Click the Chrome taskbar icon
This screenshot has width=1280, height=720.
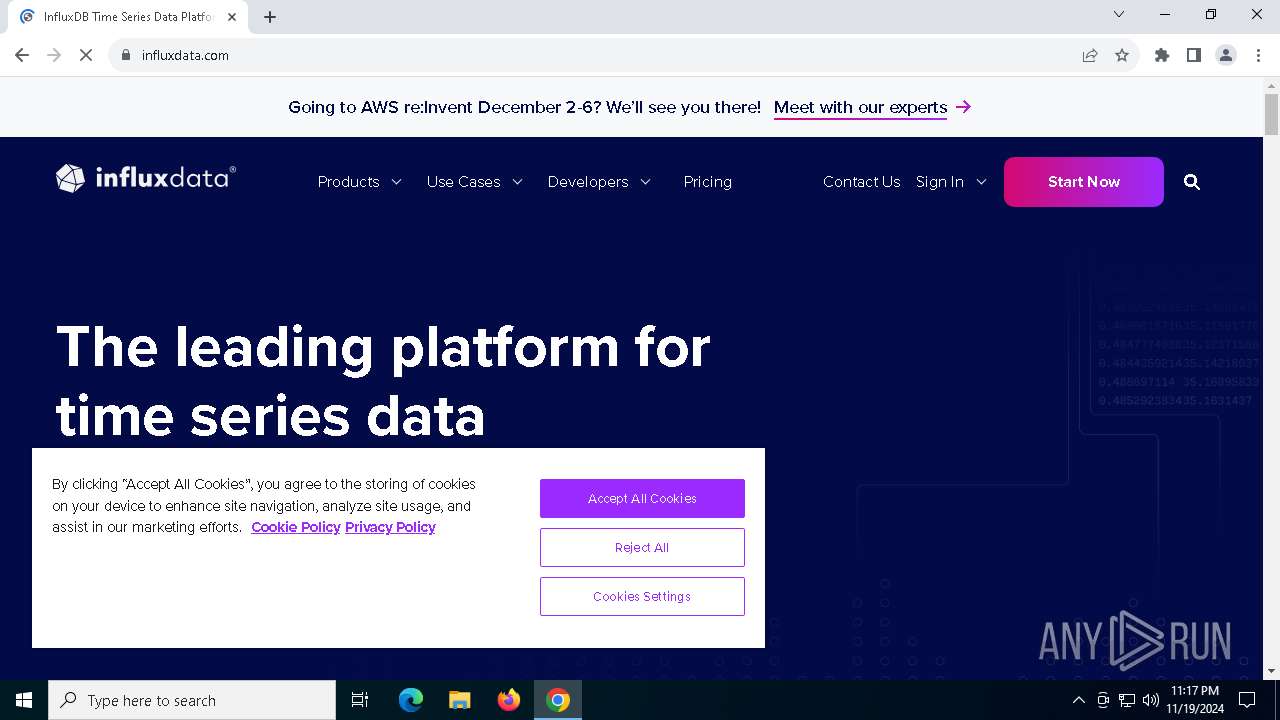click(558, 700)
